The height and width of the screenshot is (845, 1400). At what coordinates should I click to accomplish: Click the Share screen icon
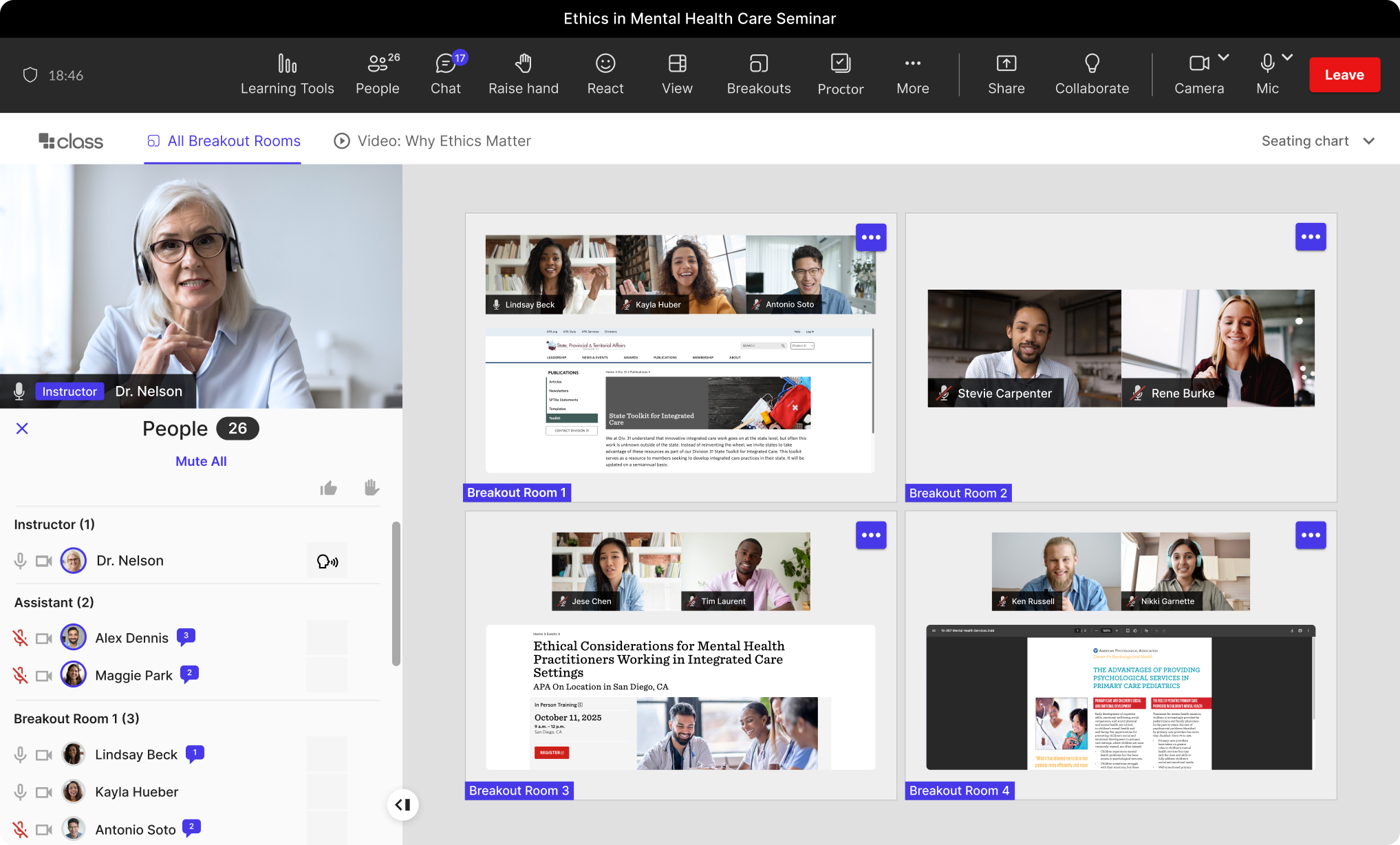point(1006,64)
